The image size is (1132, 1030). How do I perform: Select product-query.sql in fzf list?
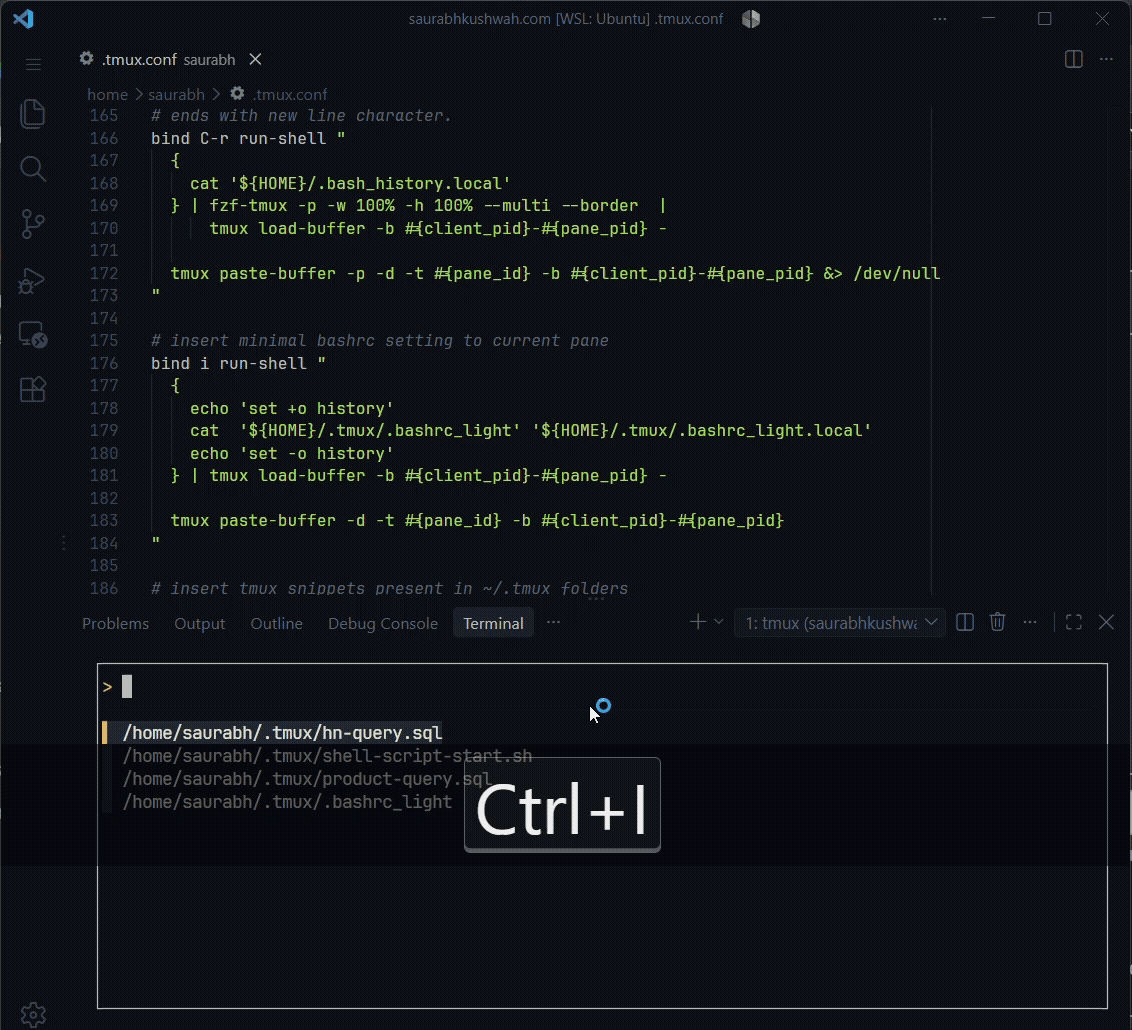(x=307, y=779)
